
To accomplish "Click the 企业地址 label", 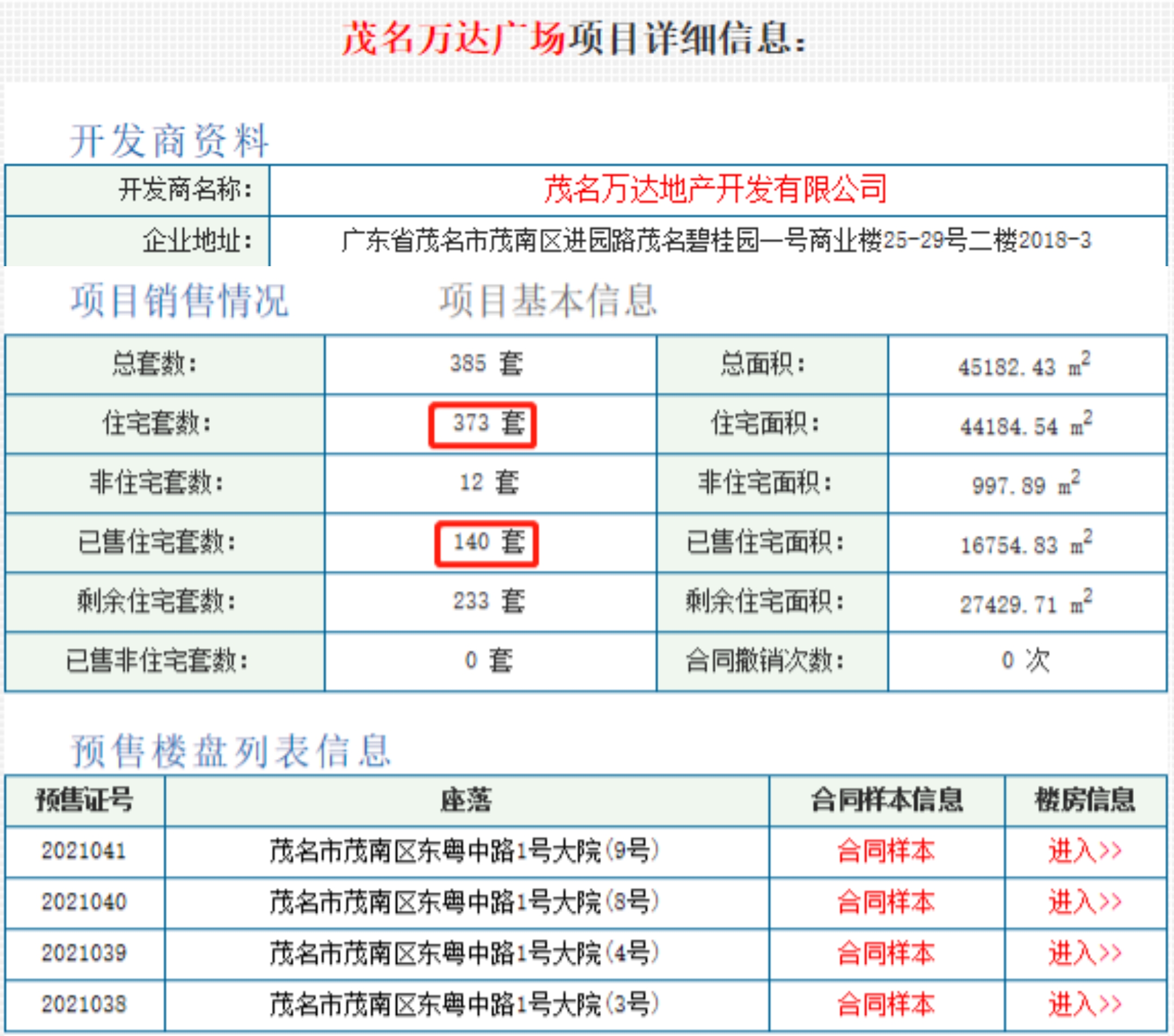I will click(x=198, y=240).
